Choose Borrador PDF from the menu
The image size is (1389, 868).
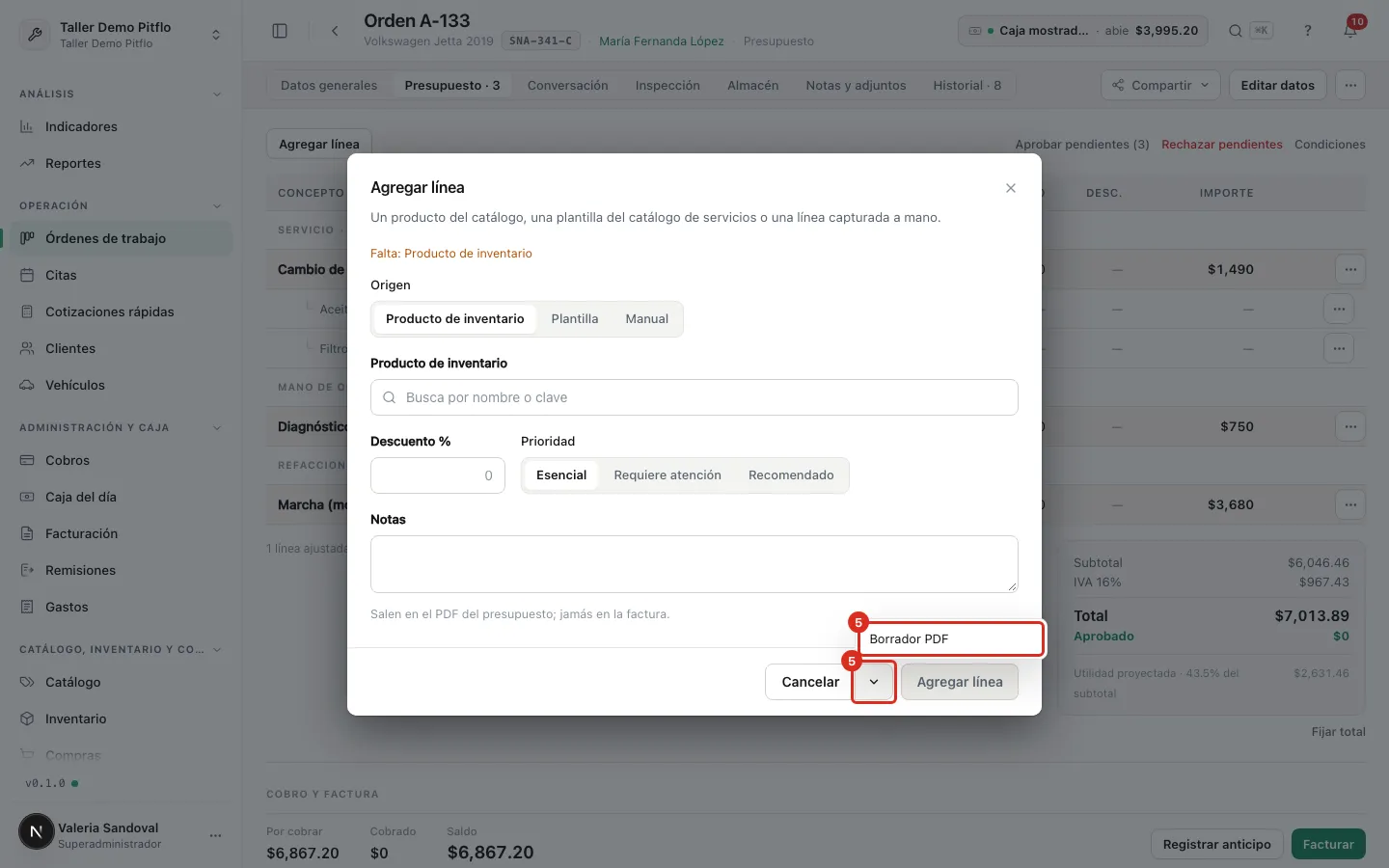click(x=951, y=639)
